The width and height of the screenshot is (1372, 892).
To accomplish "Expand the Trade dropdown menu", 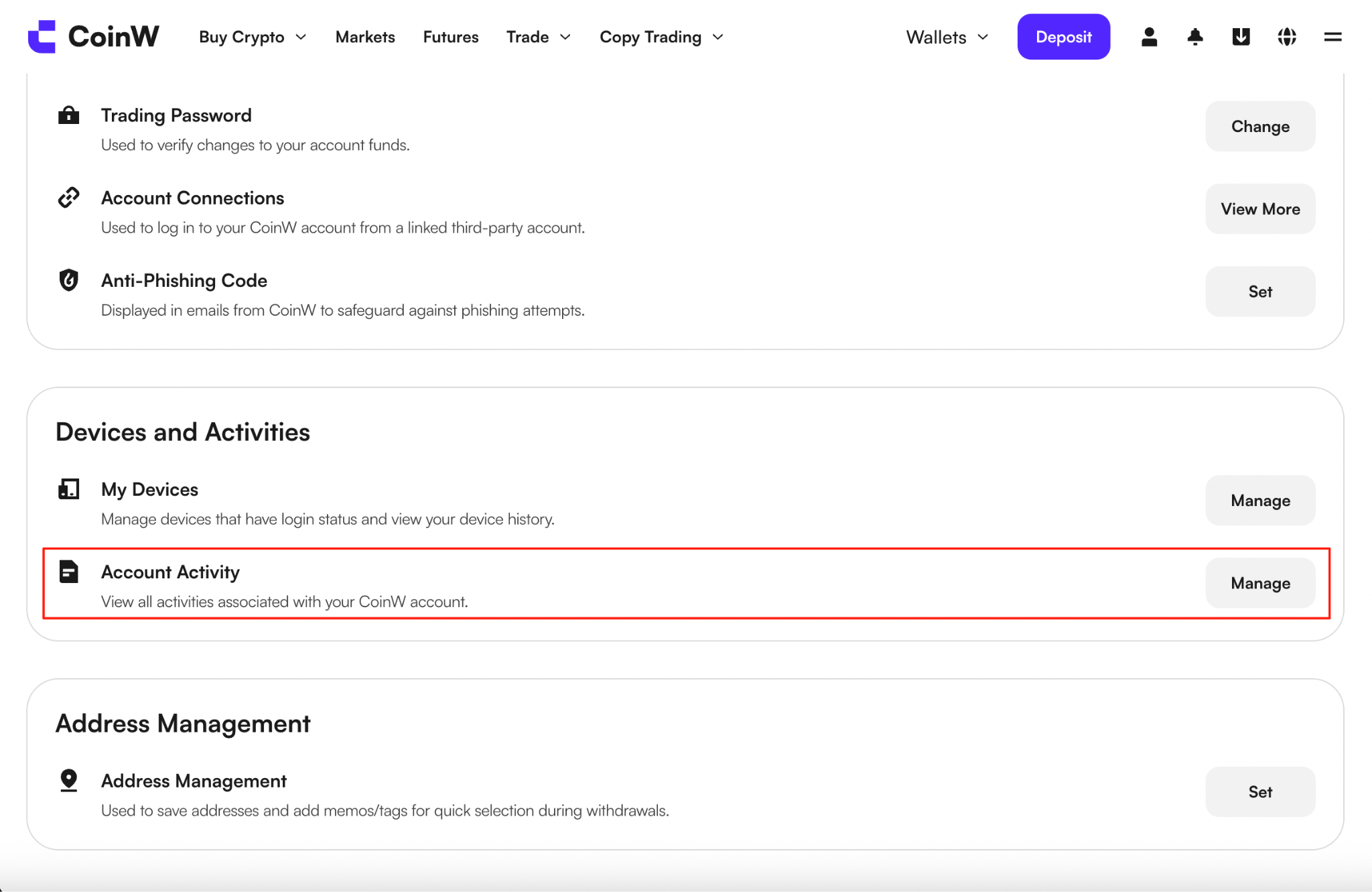I will [538, 37].
